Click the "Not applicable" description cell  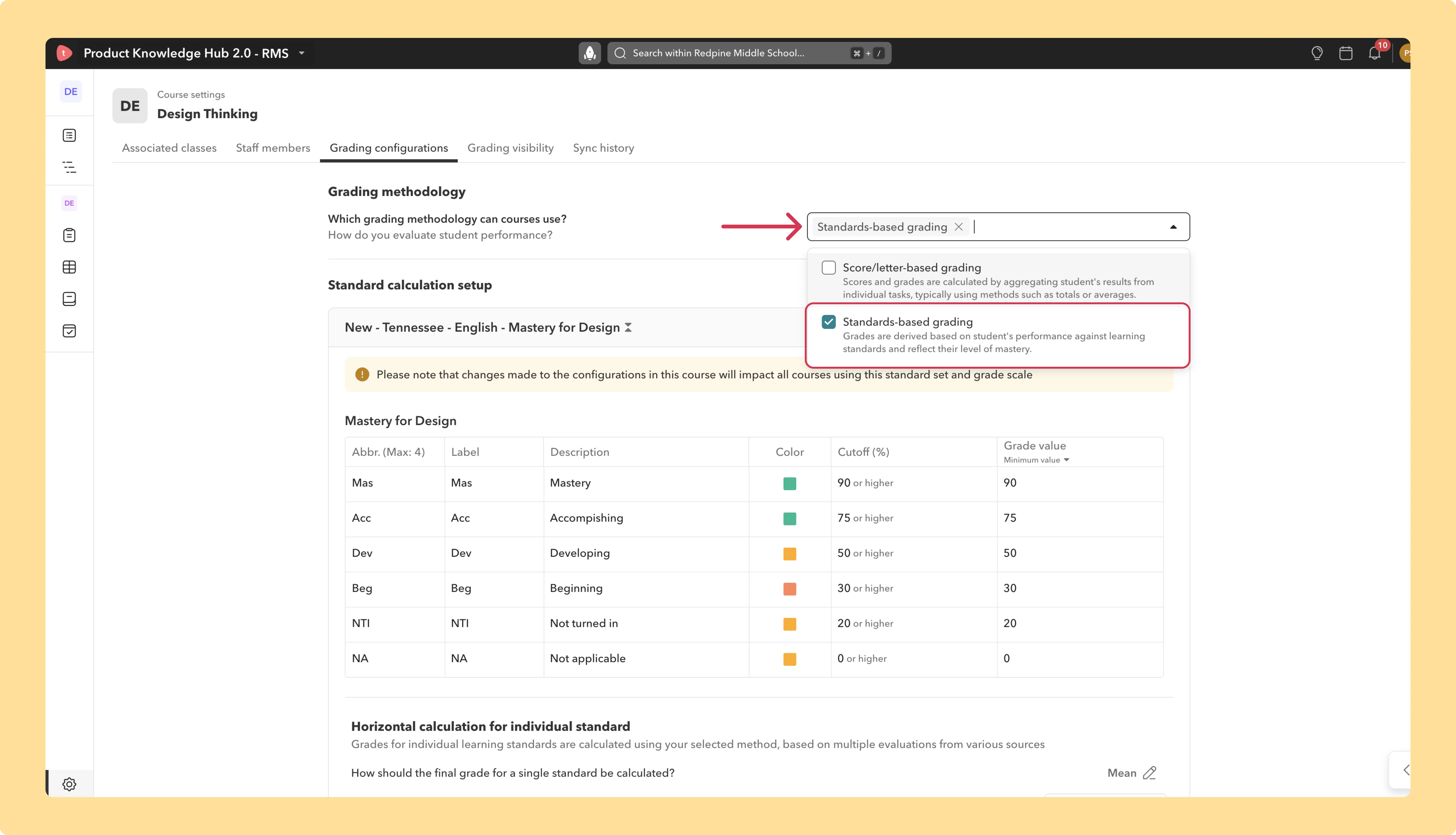[x=646, y=659]
